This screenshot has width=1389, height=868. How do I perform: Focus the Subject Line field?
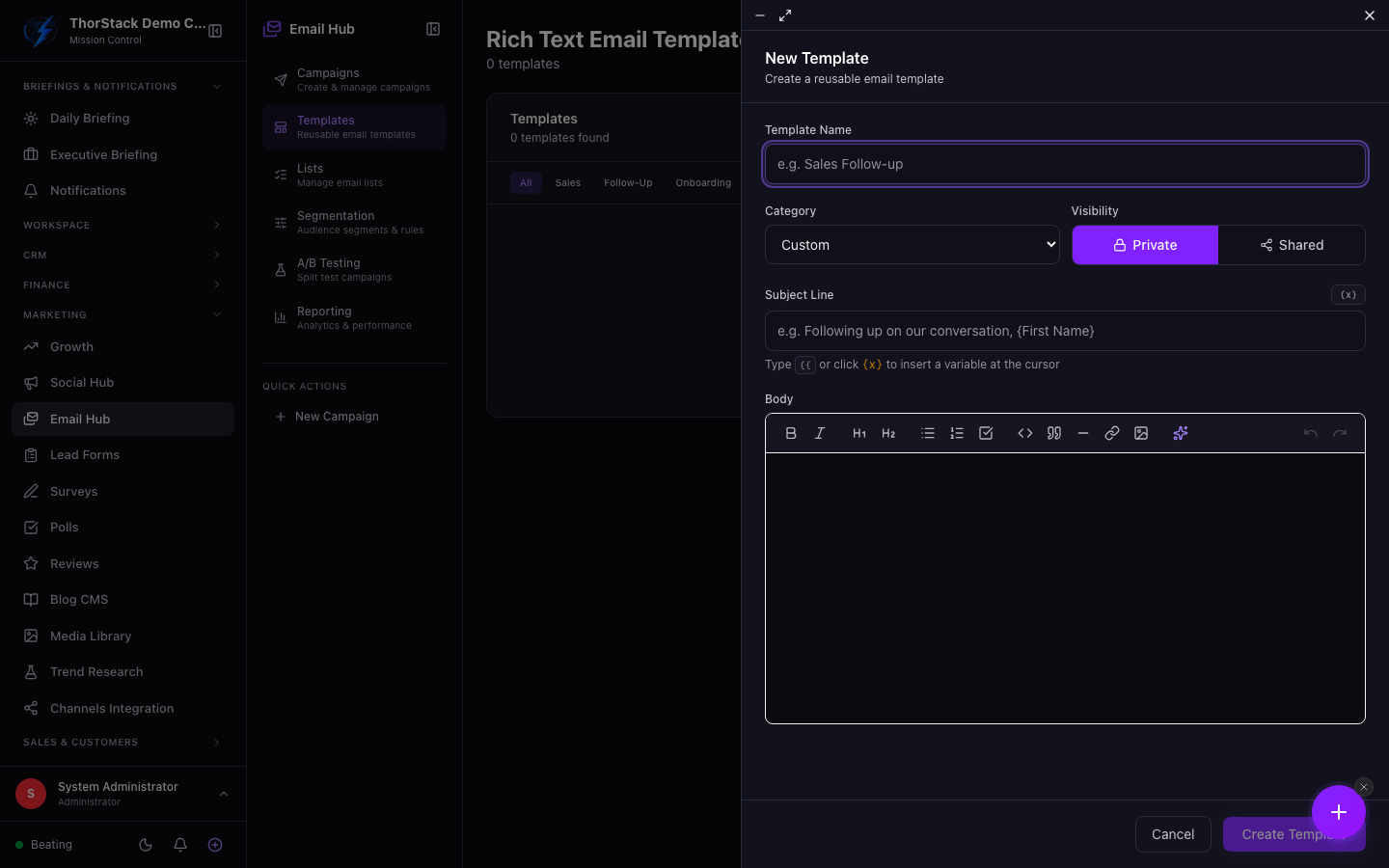coord(1065,331)
